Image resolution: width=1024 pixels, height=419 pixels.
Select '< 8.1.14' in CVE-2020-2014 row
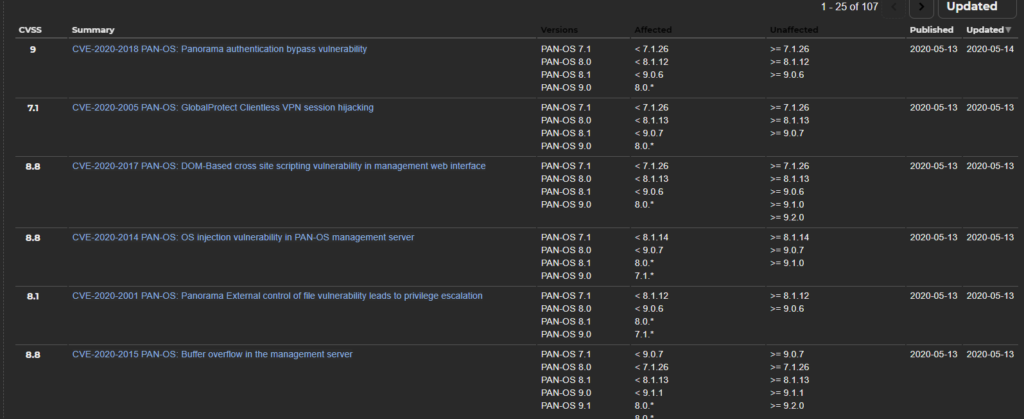(x=651, y=238)
